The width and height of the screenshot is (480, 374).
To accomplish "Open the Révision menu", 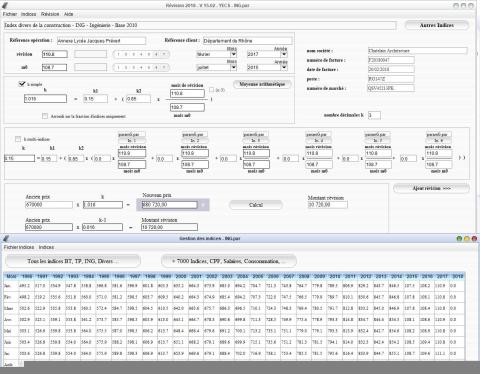I will coord(50,14).
